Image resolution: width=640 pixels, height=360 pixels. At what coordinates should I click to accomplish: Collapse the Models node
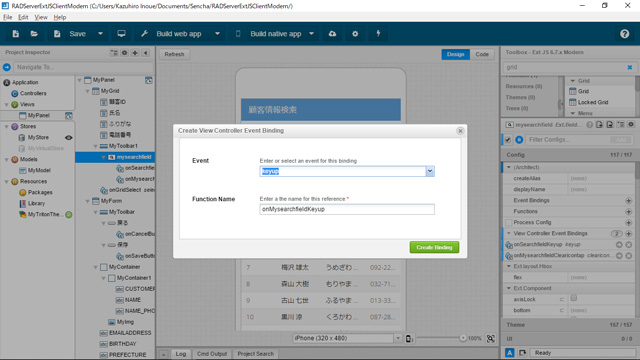[x=6, y=160]
